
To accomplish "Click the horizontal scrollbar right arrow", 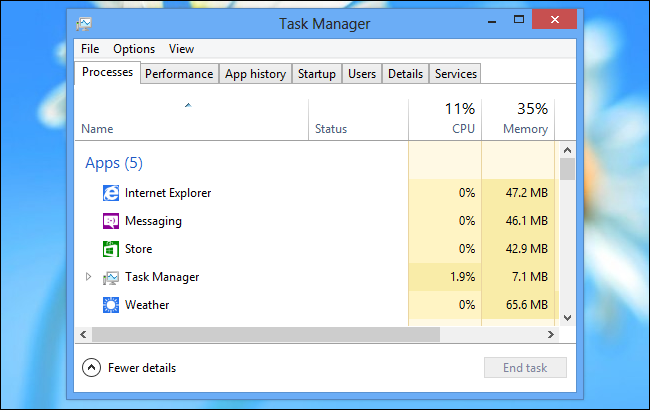I will coord(551,335).
